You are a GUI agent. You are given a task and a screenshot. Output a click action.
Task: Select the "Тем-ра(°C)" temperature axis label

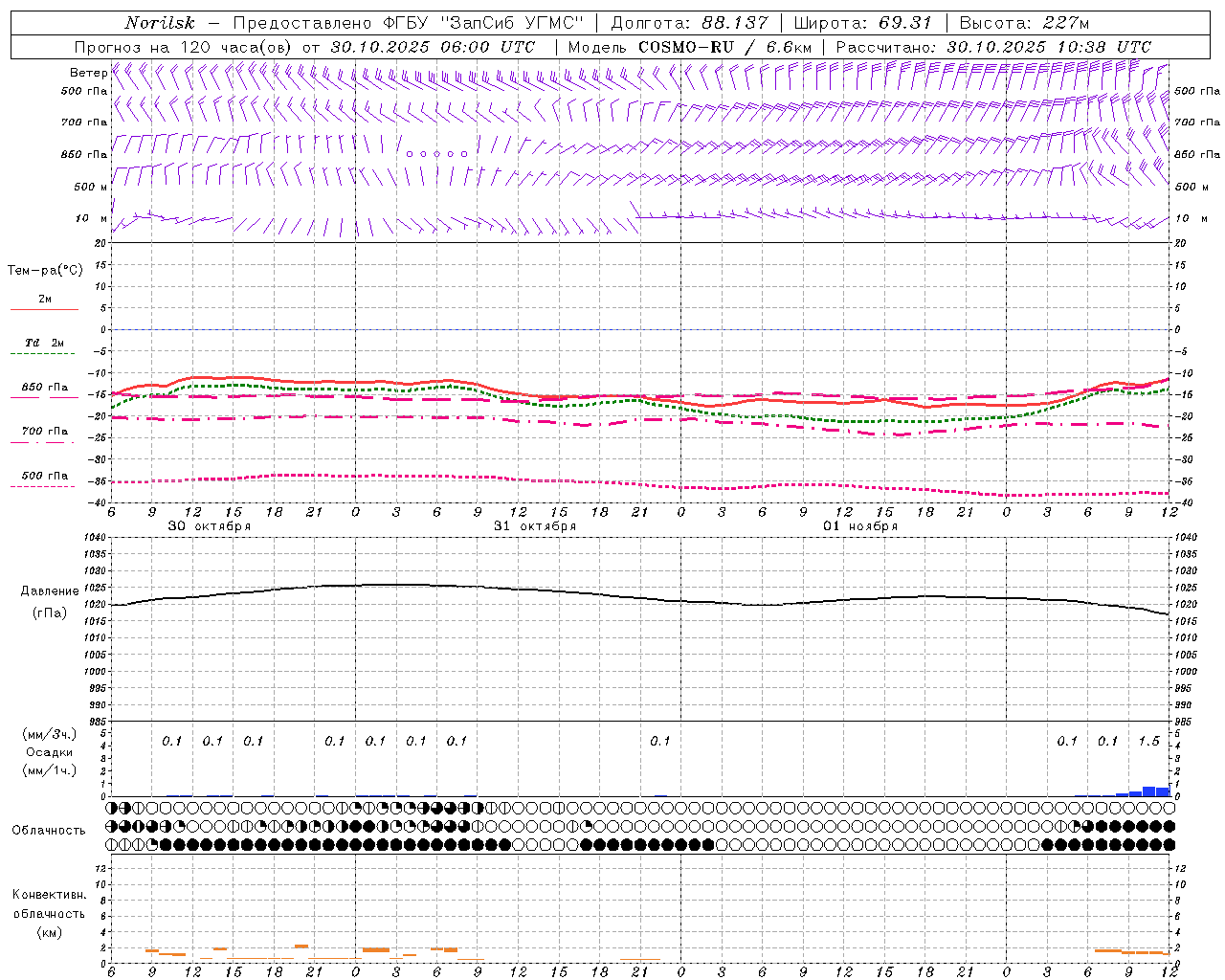coord(45,271)
